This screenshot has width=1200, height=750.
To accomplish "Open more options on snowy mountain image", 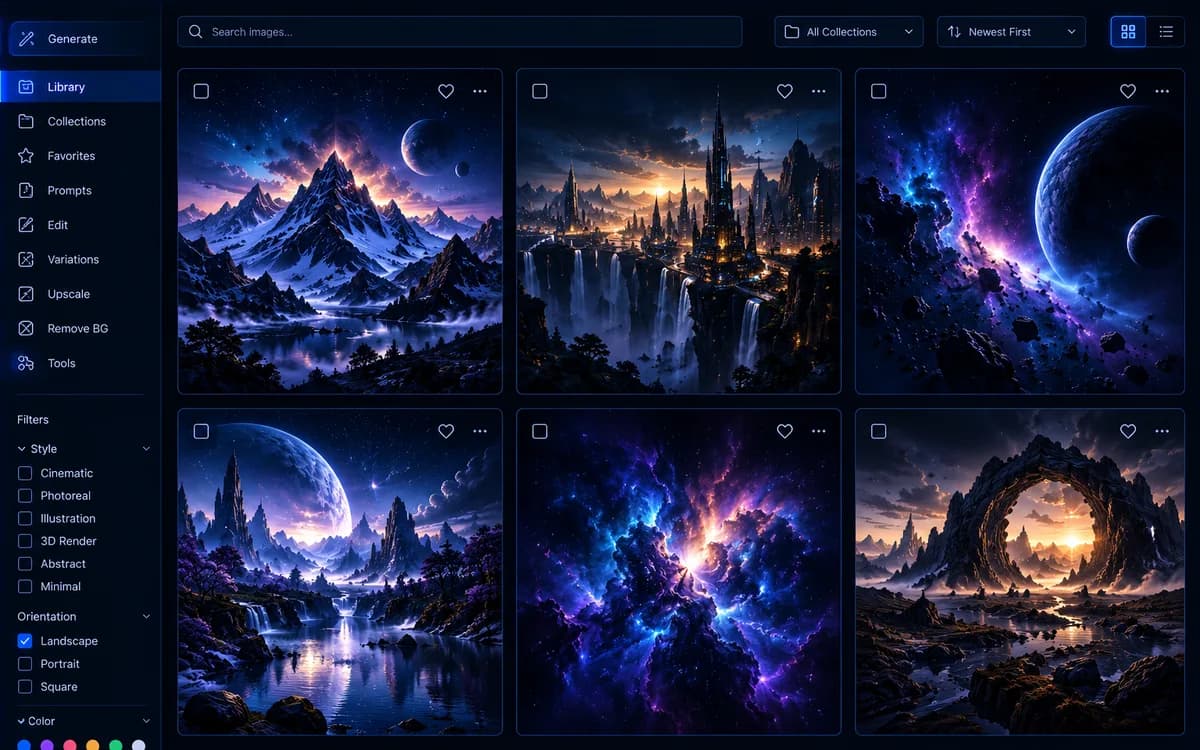I will coord(480,91).
